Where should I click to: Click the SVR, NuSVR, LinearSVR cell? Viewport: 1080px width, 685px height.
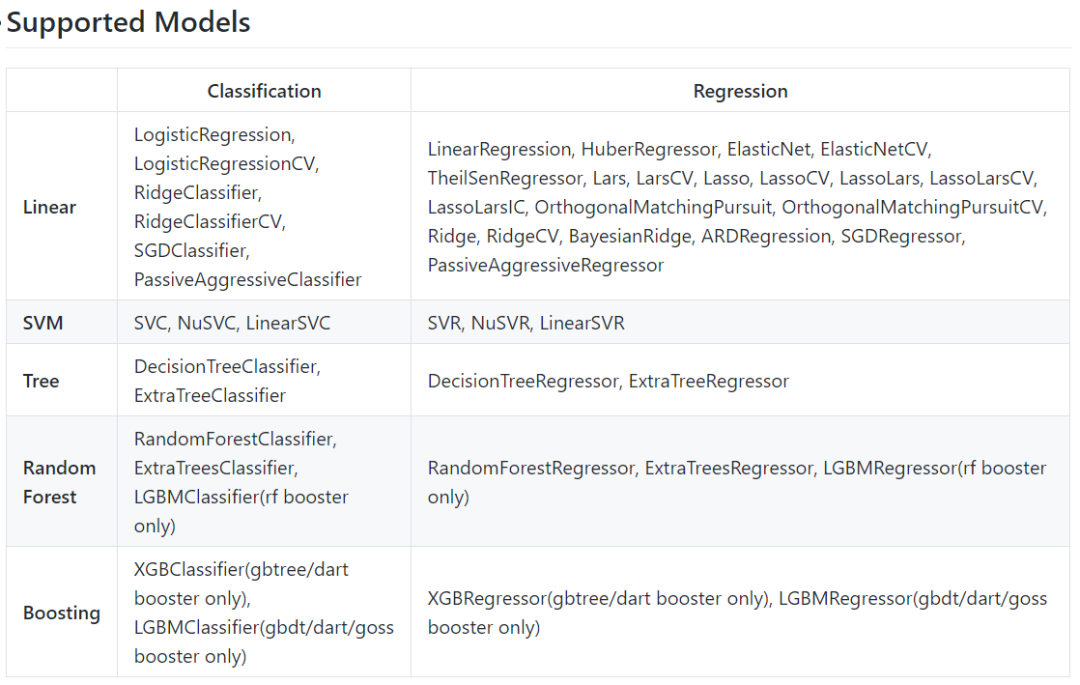[526, 323]
